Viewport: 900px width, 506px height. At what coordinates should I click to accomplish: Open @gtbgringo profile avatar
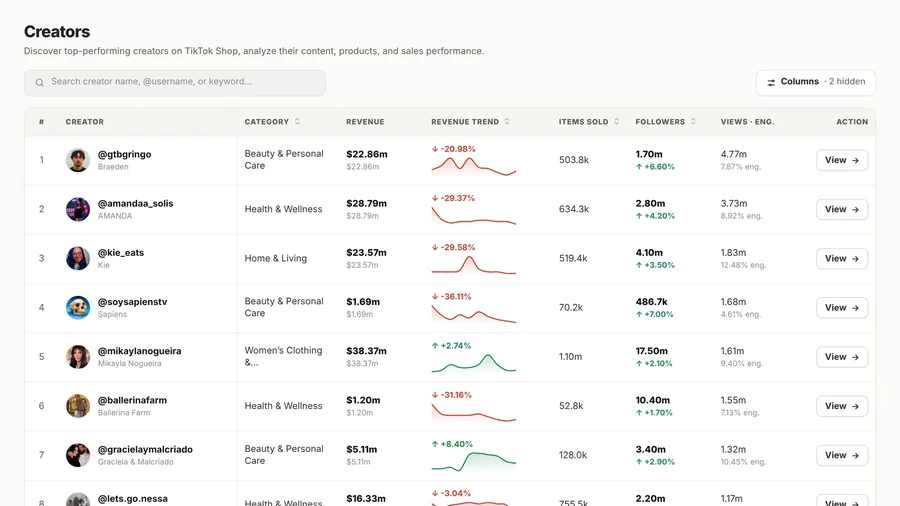coord(77,160)
